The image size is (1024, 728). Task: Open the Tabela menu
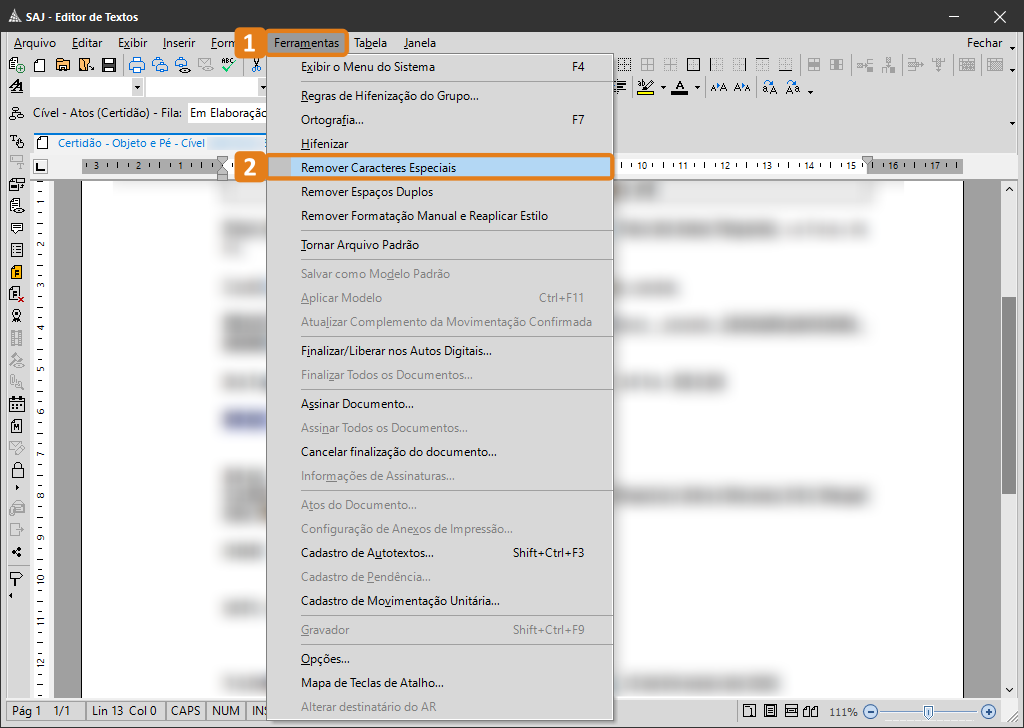tap(370, 43)
